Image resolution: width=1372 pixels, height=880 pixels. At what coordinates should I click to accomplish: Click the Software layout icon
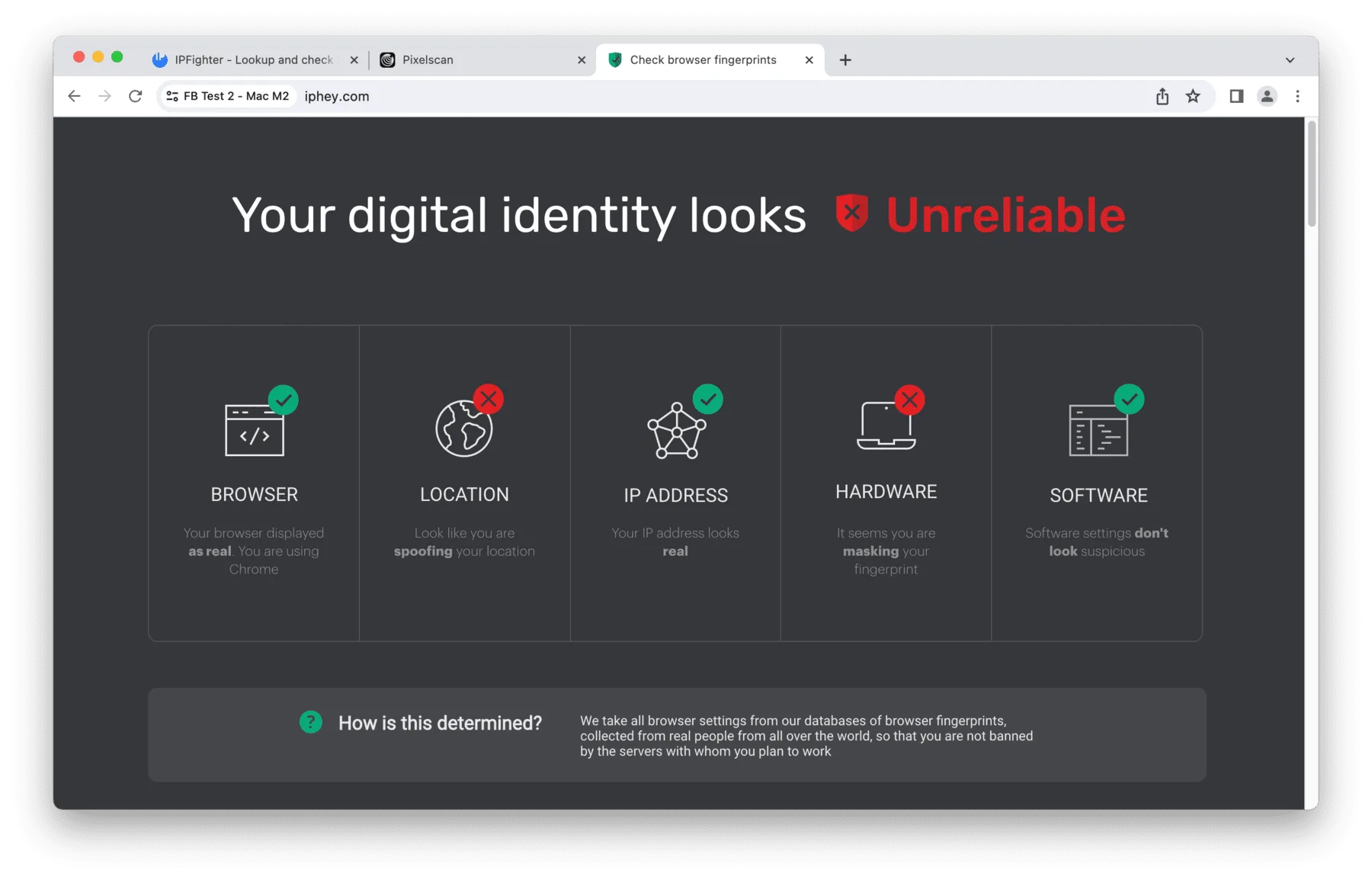pyautogui.click(x=1098, y=430)
